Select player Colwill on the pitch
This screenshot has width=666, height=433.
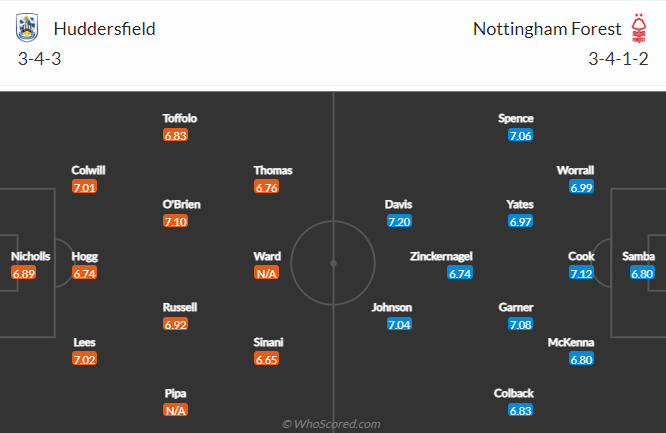pyautogui.click(x=88, y=170)
